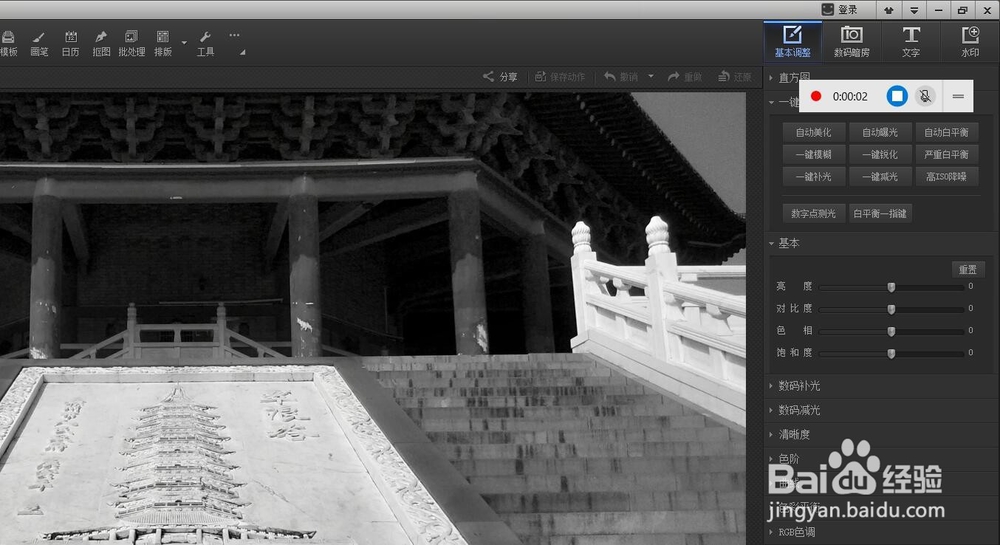Apply 高ISO降噪 noise reduction
1000x545 pixels.
pyautogui.click(x=946, y=177)
